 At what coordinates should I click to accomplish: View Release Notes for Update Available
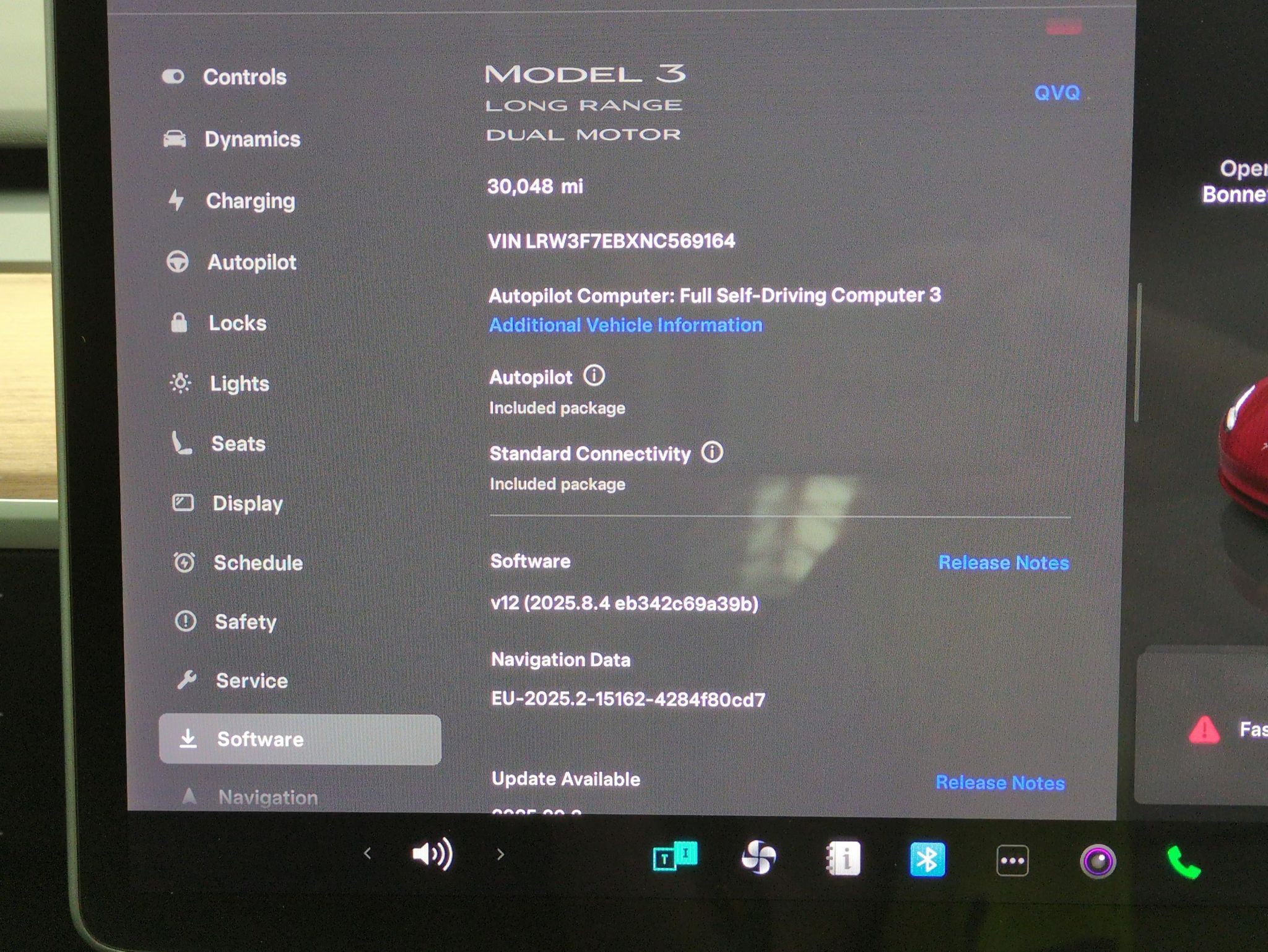pyautogui.click(x=1000, y=783)
